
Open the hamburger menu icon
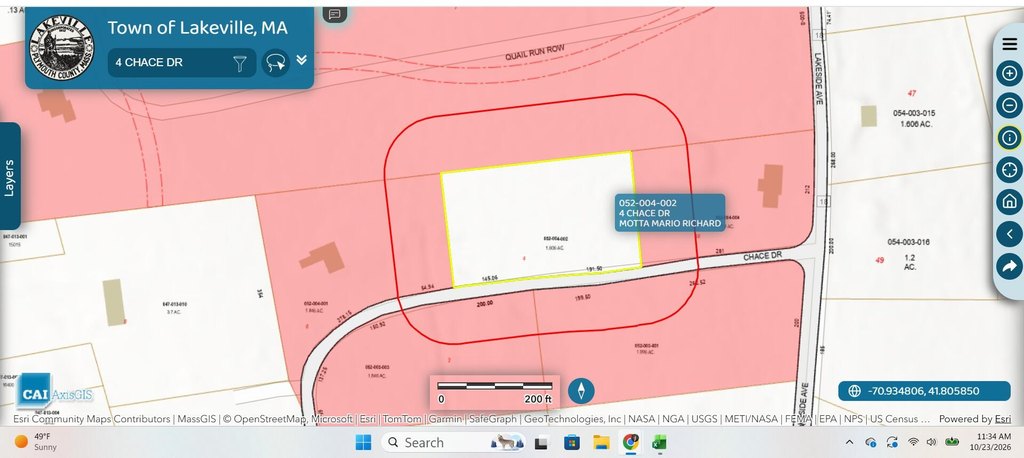click(x=1010, y=44)
